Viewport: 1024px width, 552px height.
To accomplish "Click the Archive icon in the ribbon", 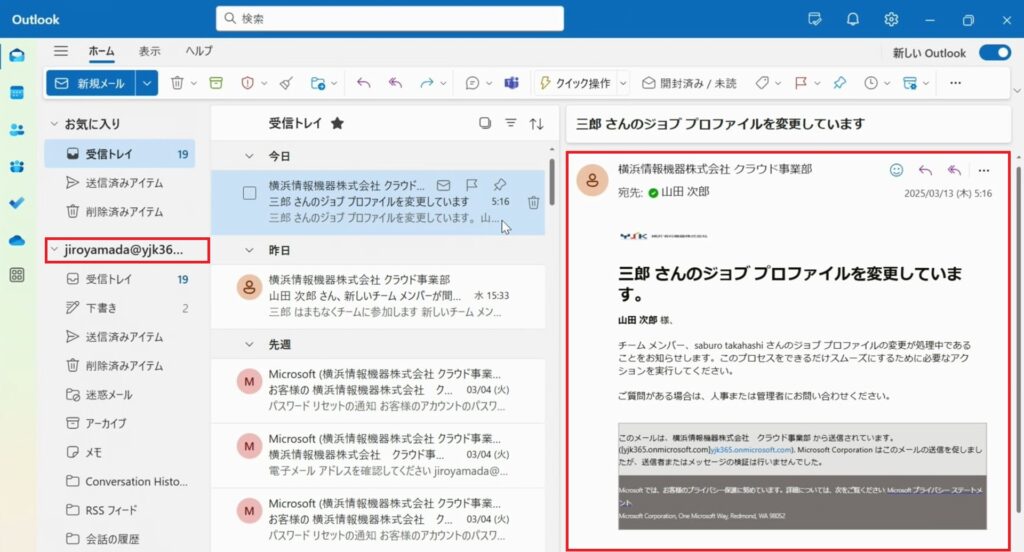I will [x=216, y=83].
